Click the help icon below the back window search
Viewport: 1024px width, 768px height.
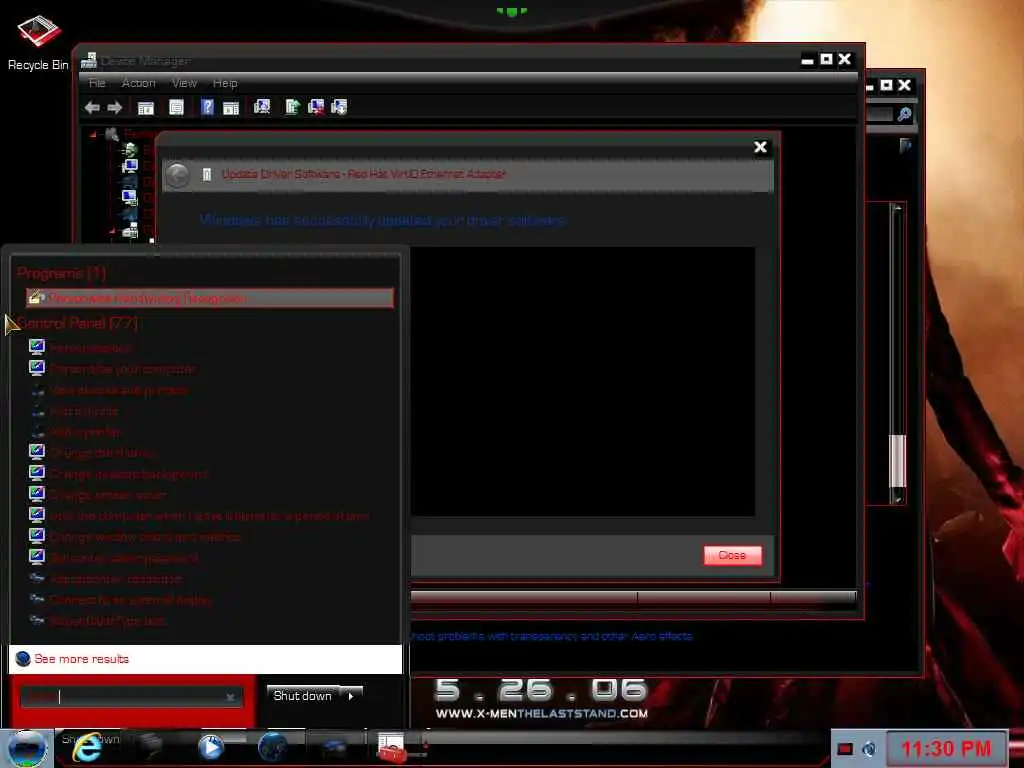[x=905, y=145]
